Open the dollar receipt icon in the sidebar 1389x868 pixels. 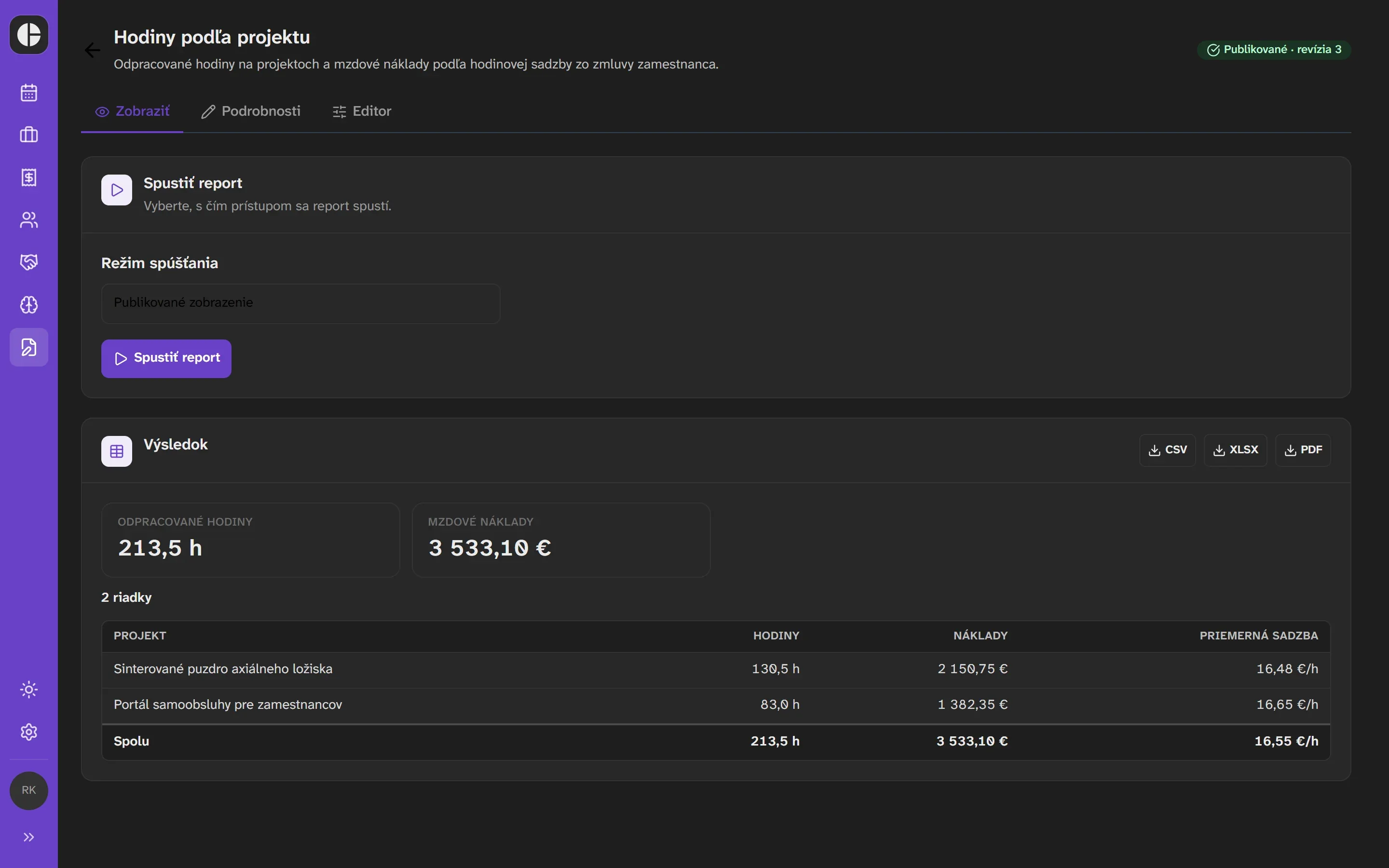(29, 177)
